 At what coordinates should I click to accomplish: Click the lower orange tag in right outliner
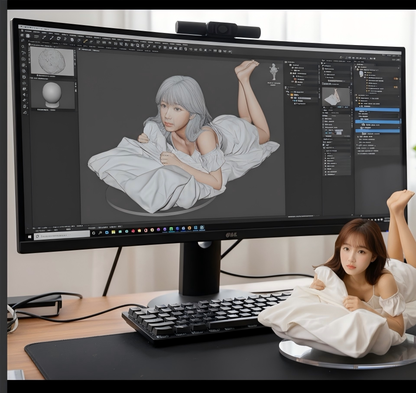pyautogui.click(x=396, y=88)
